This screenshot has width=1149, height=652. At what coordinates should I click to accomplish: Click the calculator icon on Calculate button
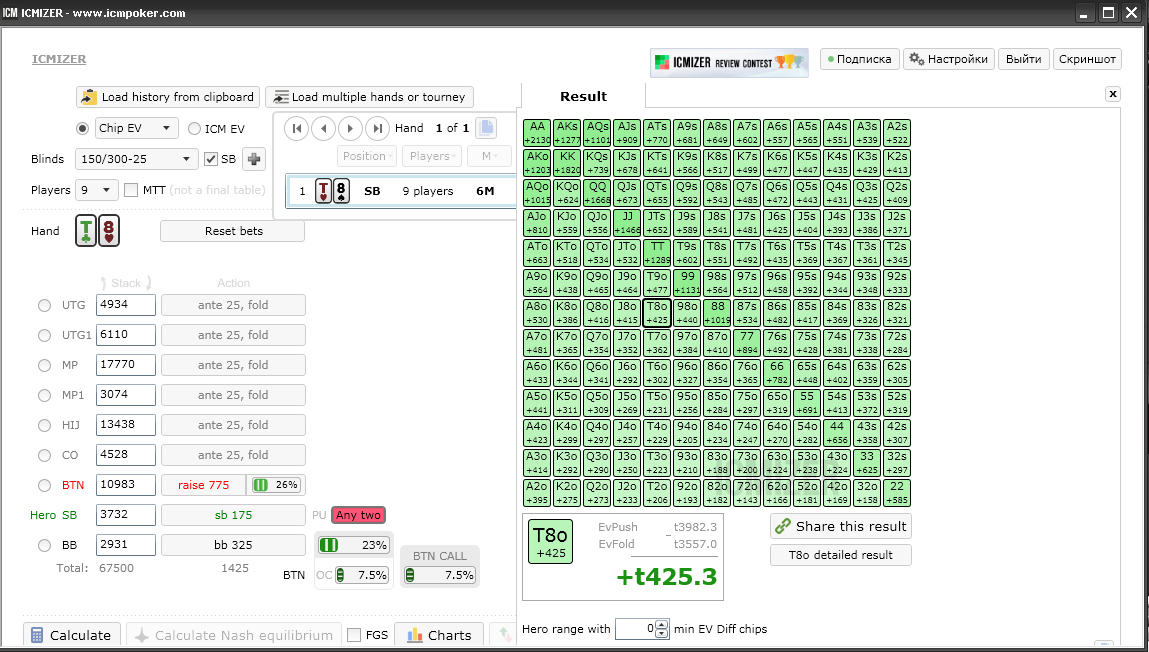point(37,635)
